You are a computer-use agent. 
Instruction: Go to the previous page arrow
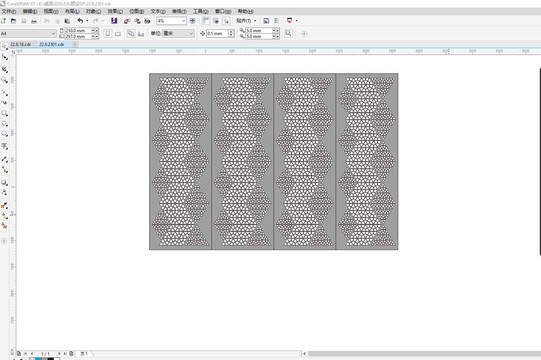click(x=32, y=353)
